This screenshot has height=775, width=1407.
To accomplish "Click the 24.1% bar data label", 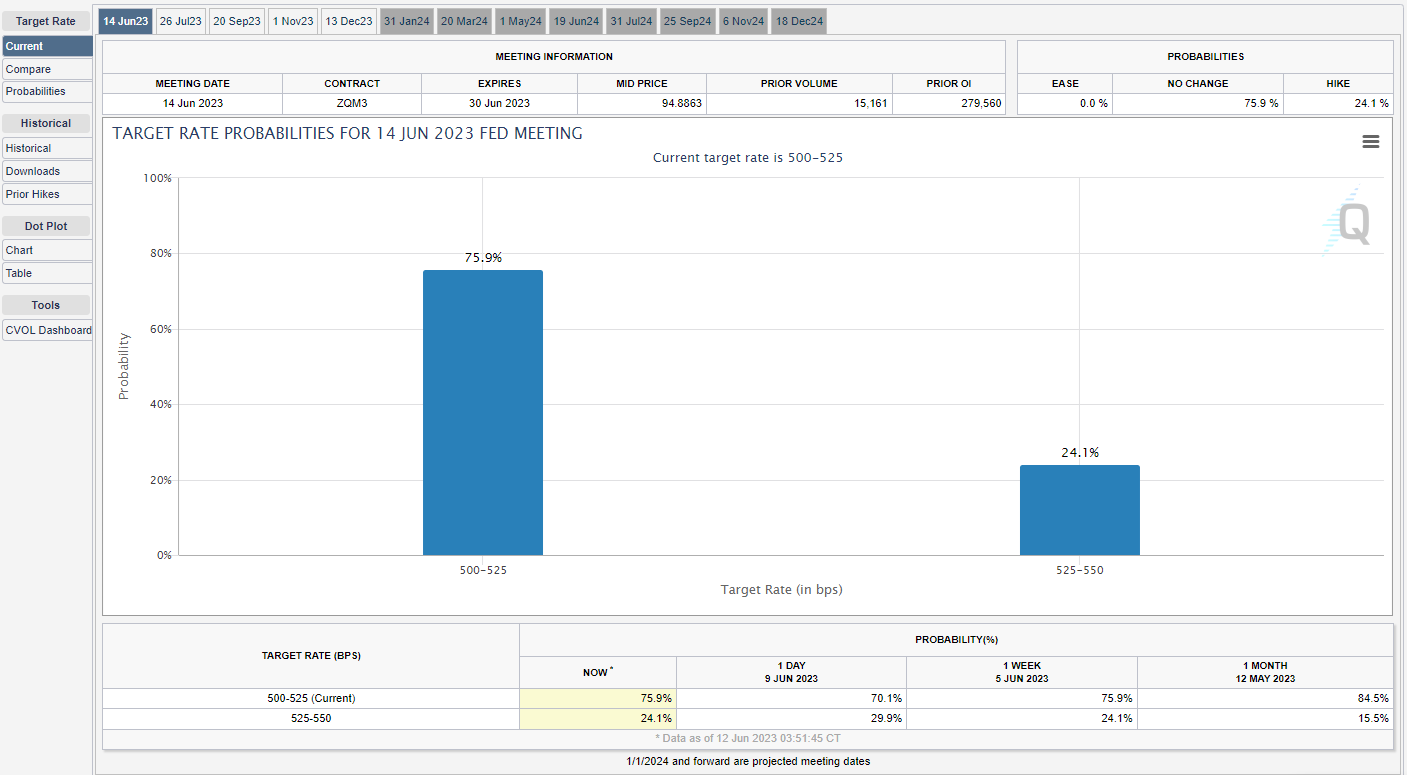I will [1080, 453].
